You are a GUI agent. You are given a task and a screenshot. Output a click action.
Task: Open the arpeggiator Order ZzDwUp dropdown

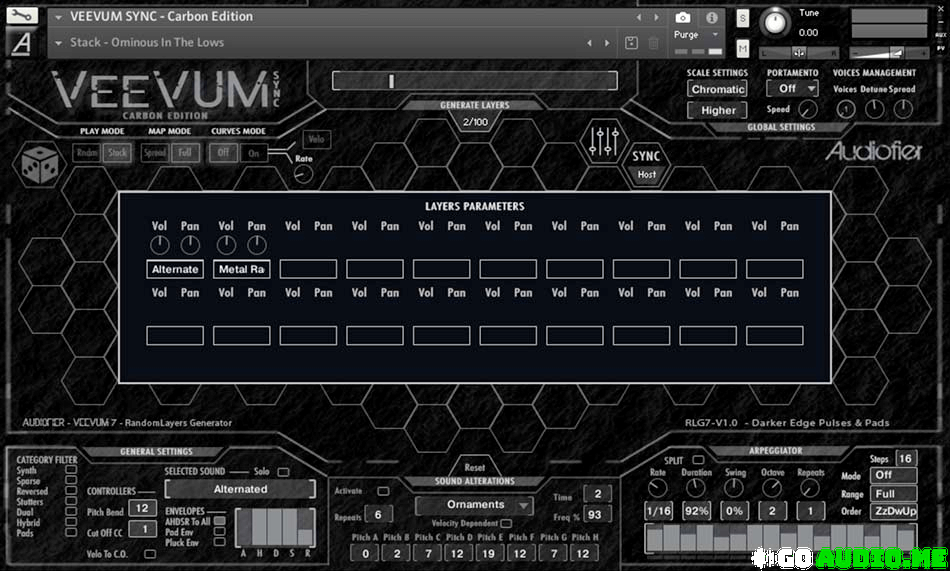tap(894, 512)
